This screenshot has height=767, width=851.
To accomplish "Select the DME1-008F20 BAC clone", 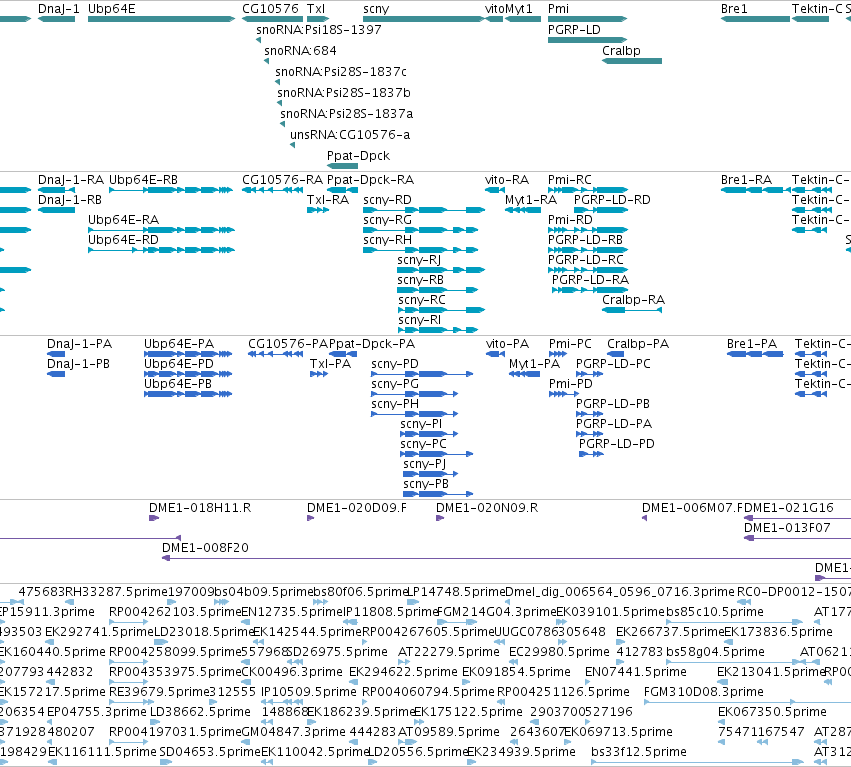I will coord(506,559).
